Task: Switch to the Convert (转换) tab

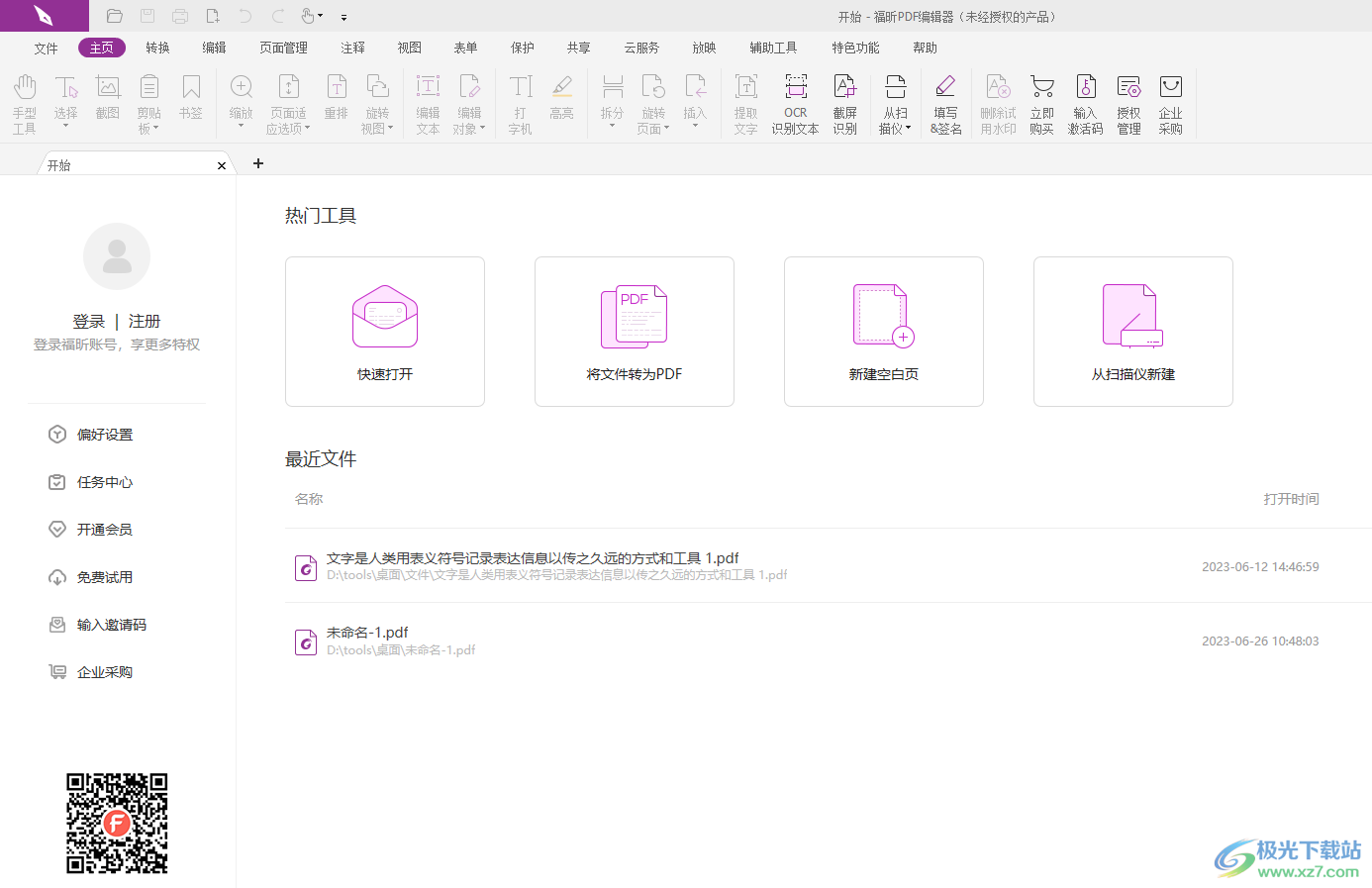Action: pos(157,48)
